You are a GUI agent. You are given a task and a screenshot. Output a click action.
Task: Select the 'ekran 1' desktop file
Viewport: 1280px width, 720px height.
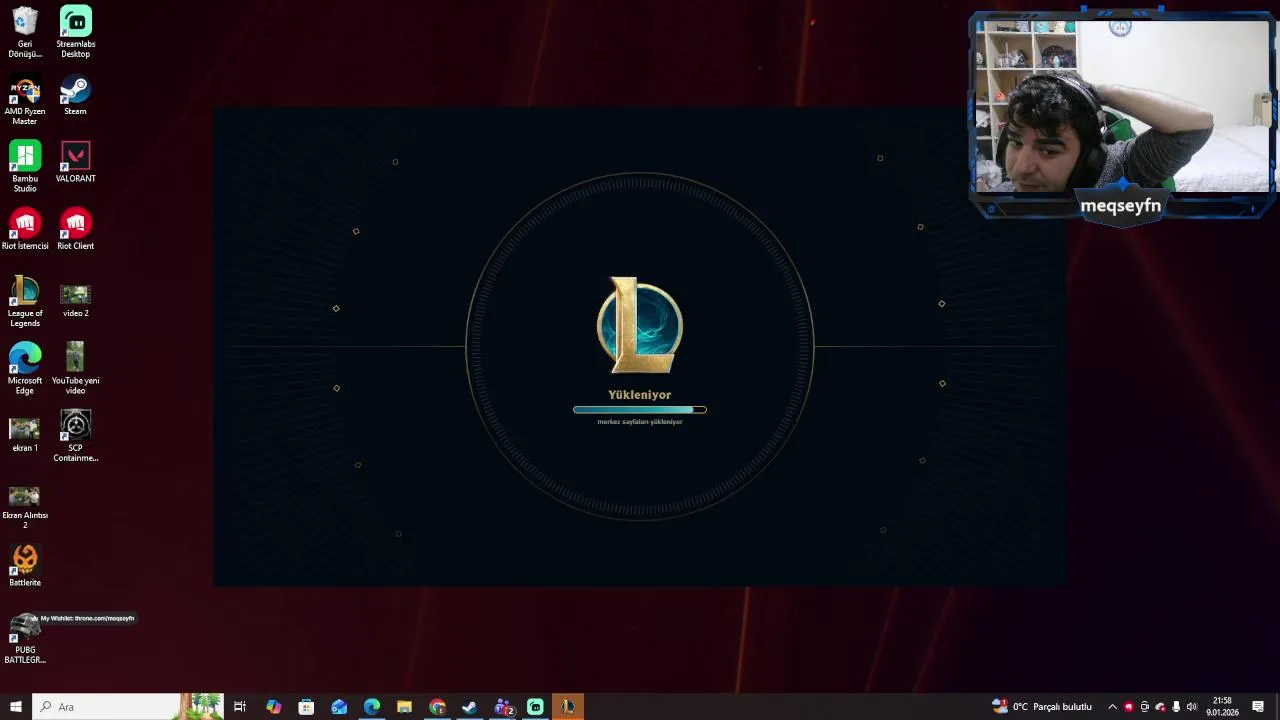coord(25,434)
